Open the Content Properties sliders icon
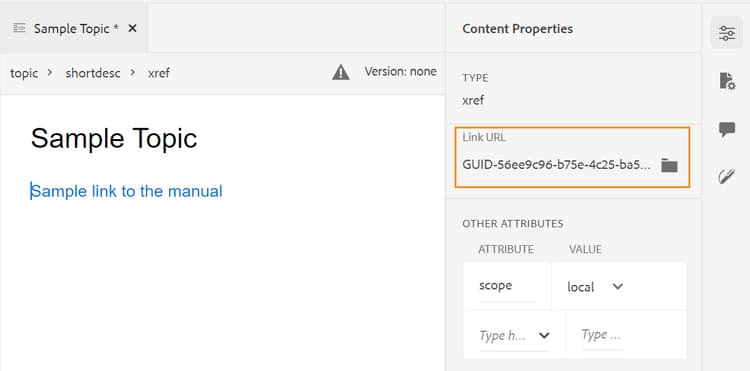The image size is (750, 371). pyautogui.click(x=727, y=33)
